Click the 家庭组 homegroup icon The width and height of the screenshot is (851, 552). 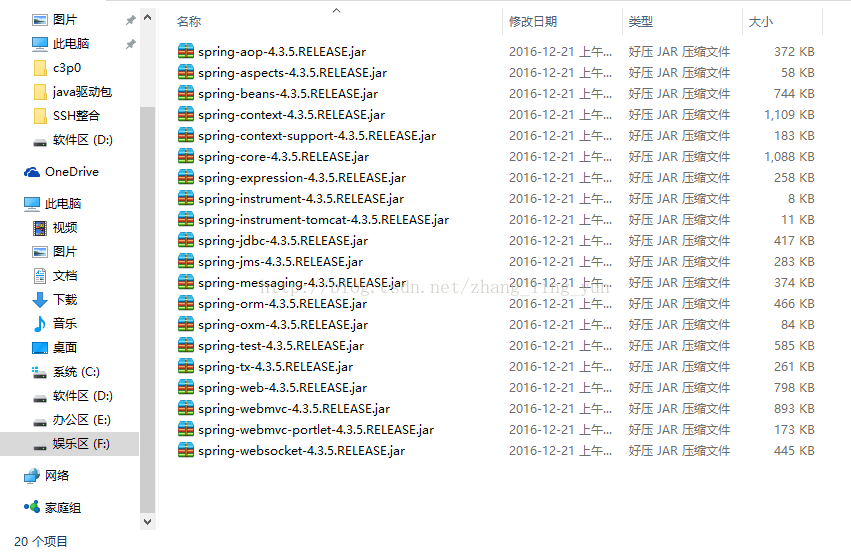[32, 507]
